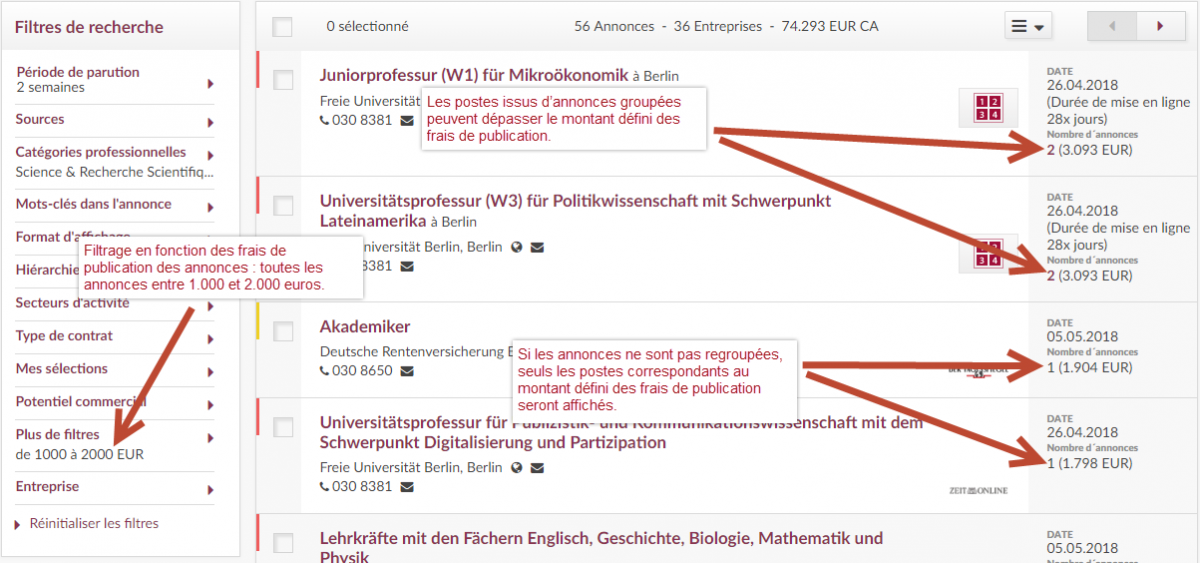Click the phone icon in Publizistik professor row
This screenshot has height=563, width=1200.
tap(324, 487)
